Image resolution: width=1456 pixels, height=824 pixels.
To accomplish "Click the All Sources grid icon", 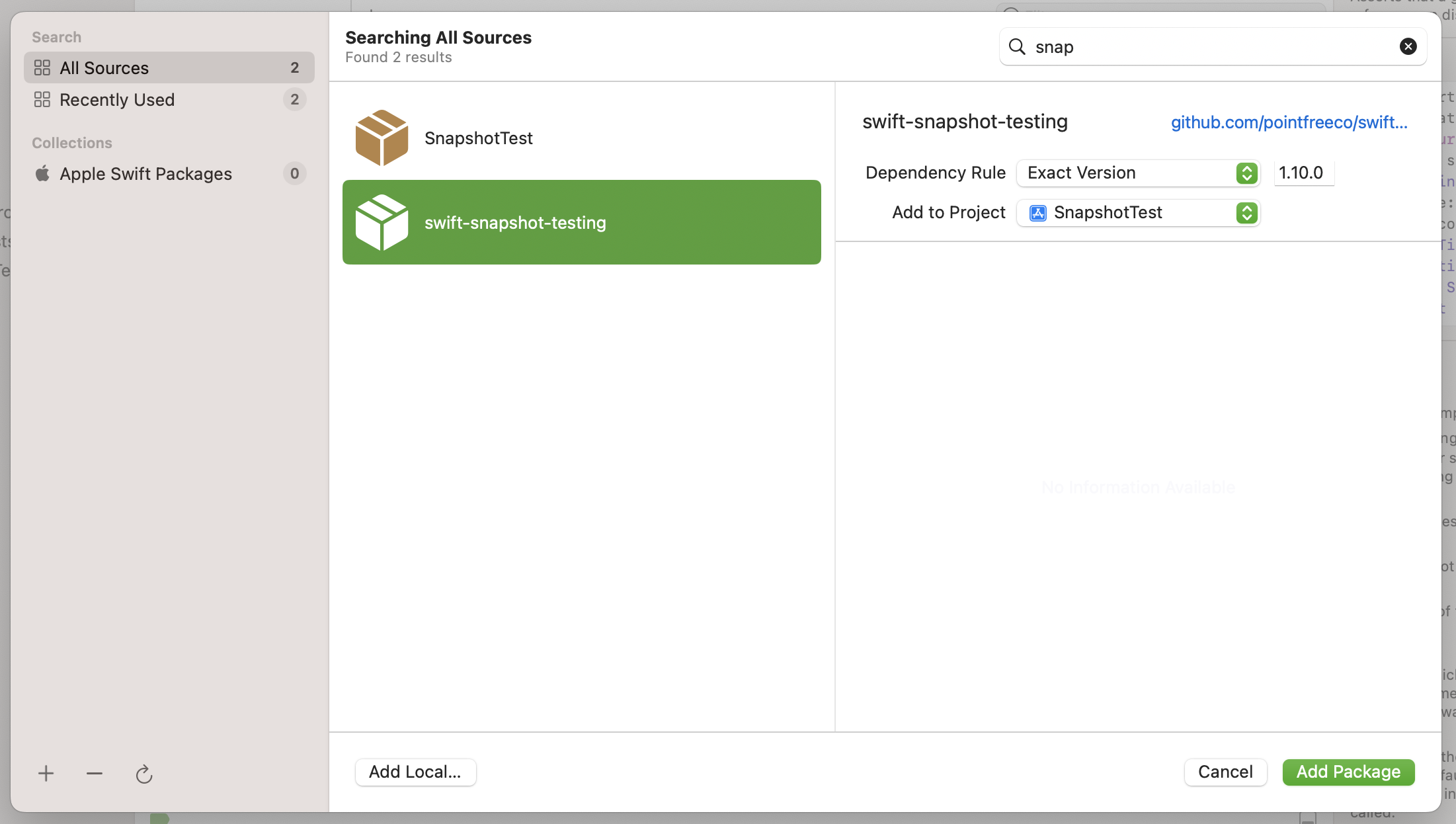I will 42,67.
